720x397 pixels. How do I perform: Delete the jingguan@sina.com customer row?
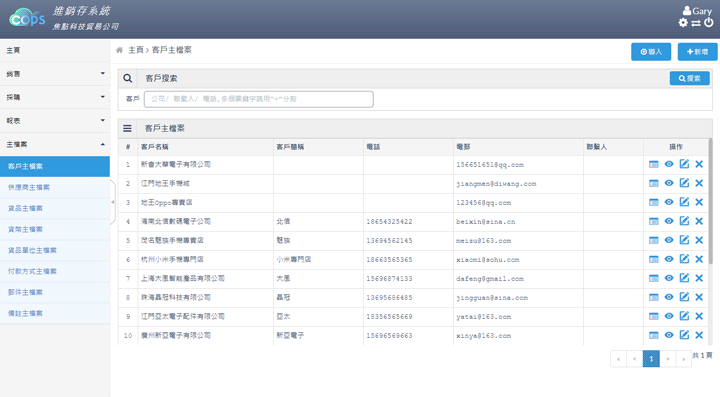(699, 297)
